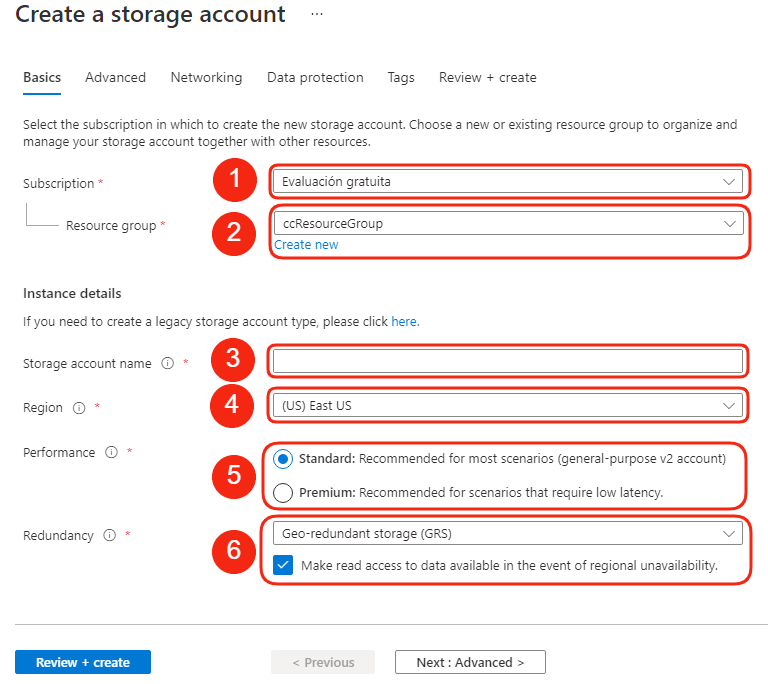Viewport: 768px width, 684px height.
Task: Click the Previous button
Action: click(x=323, y=662)
